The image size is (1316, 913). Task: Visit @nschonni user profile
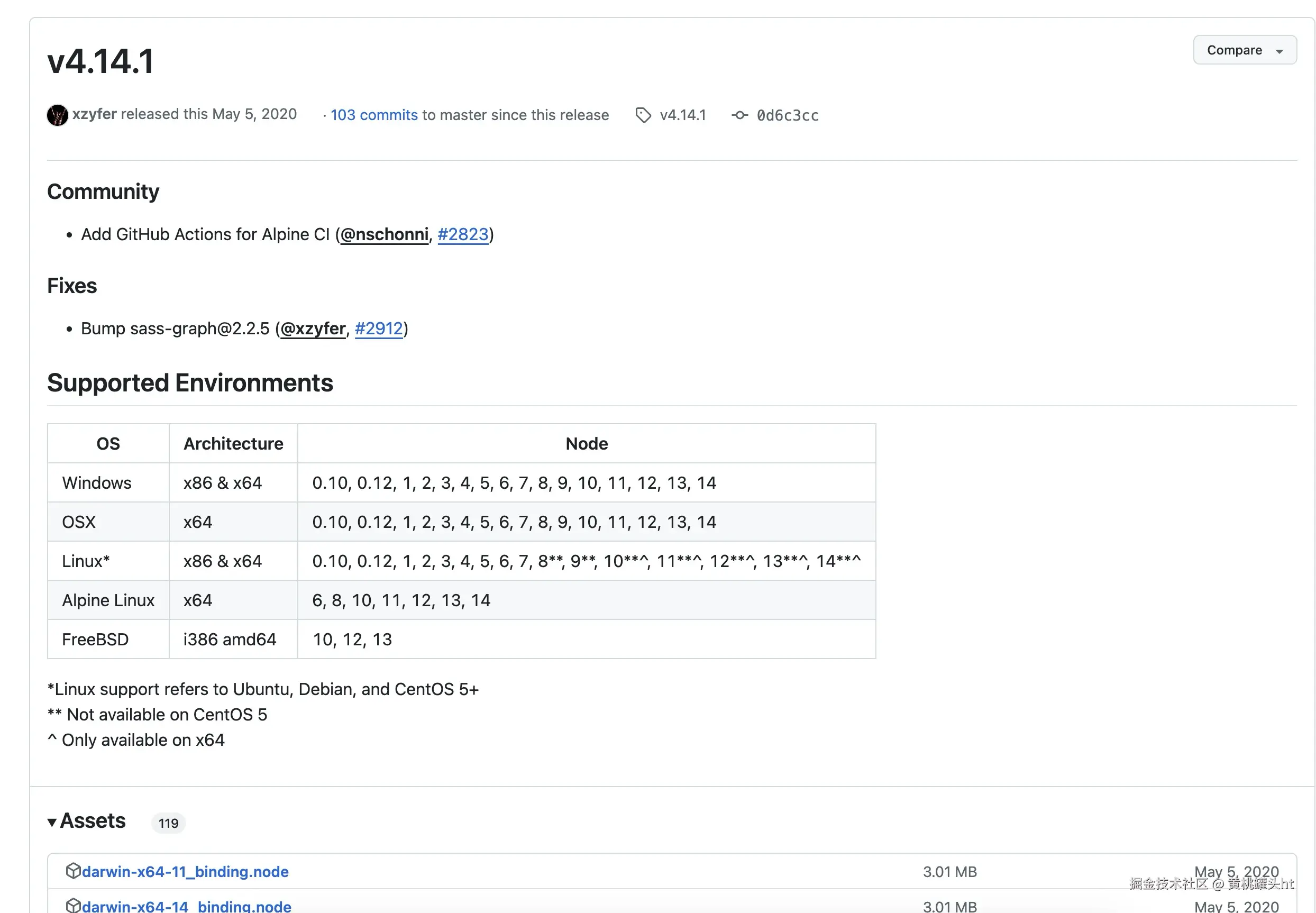(384, 234)
